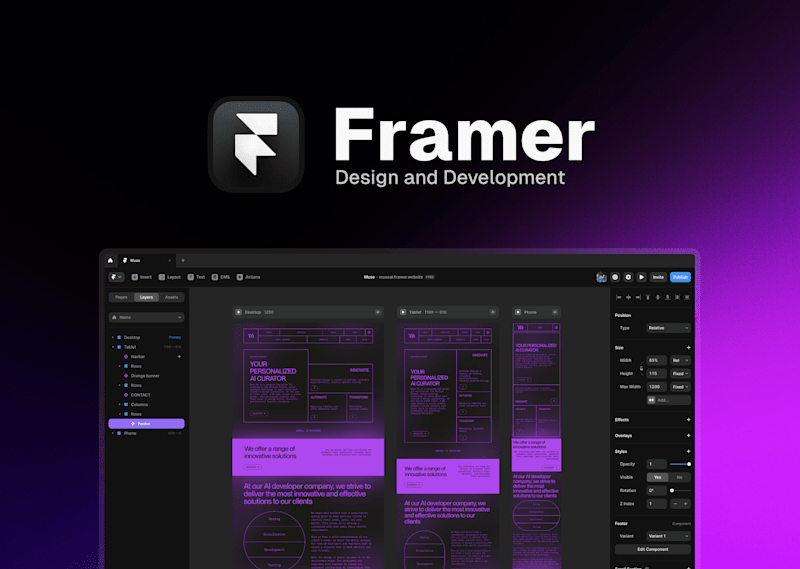Open the Max Width Fixed dropdown
800x569 pixels.
click(681, 387)
